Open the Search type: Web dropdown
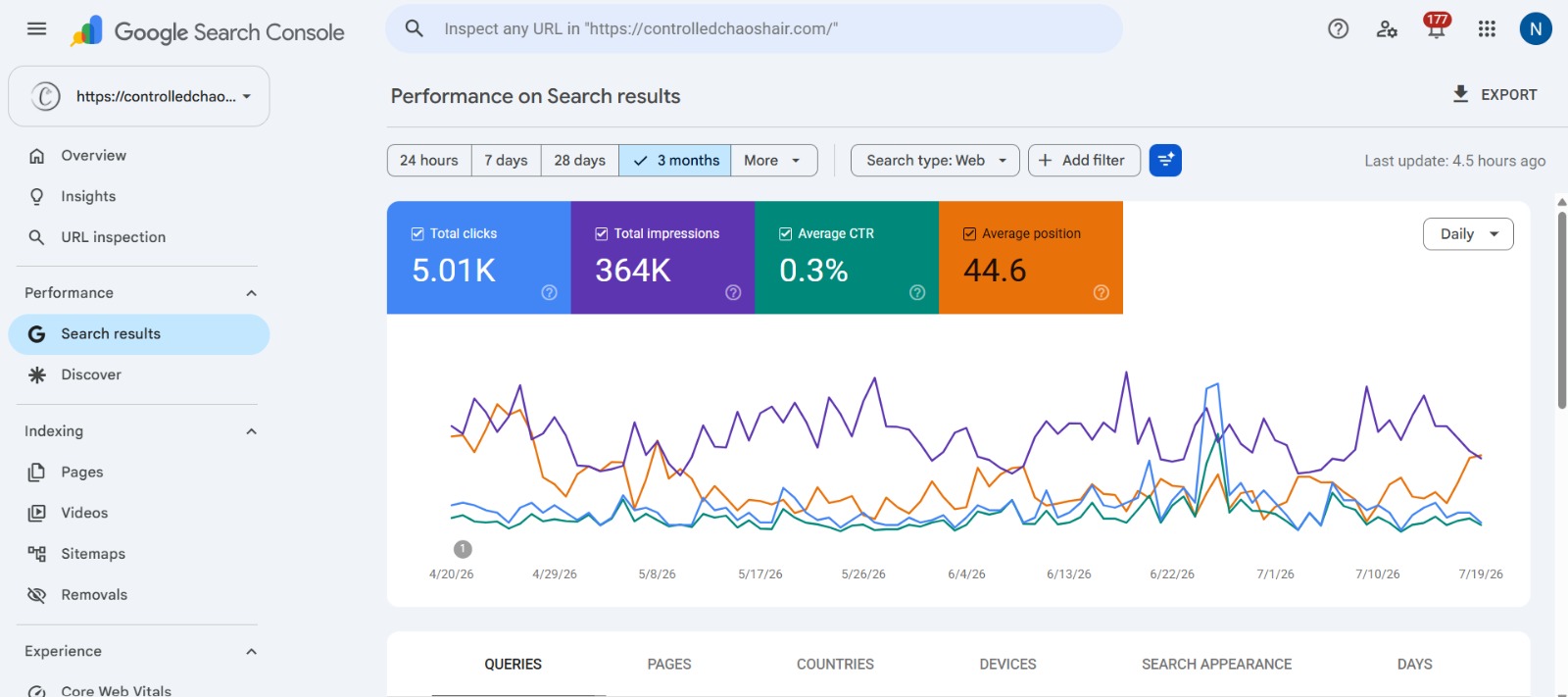 935,160
